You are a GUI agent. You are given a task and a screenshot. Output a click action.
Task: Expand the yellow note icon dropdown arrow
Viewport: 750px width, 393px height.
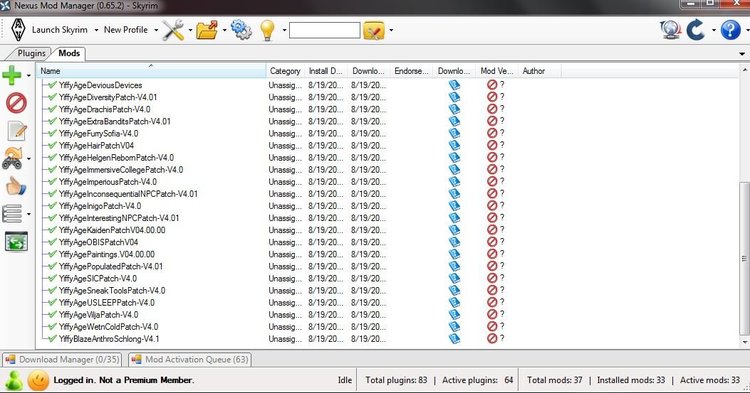(391, 30)
